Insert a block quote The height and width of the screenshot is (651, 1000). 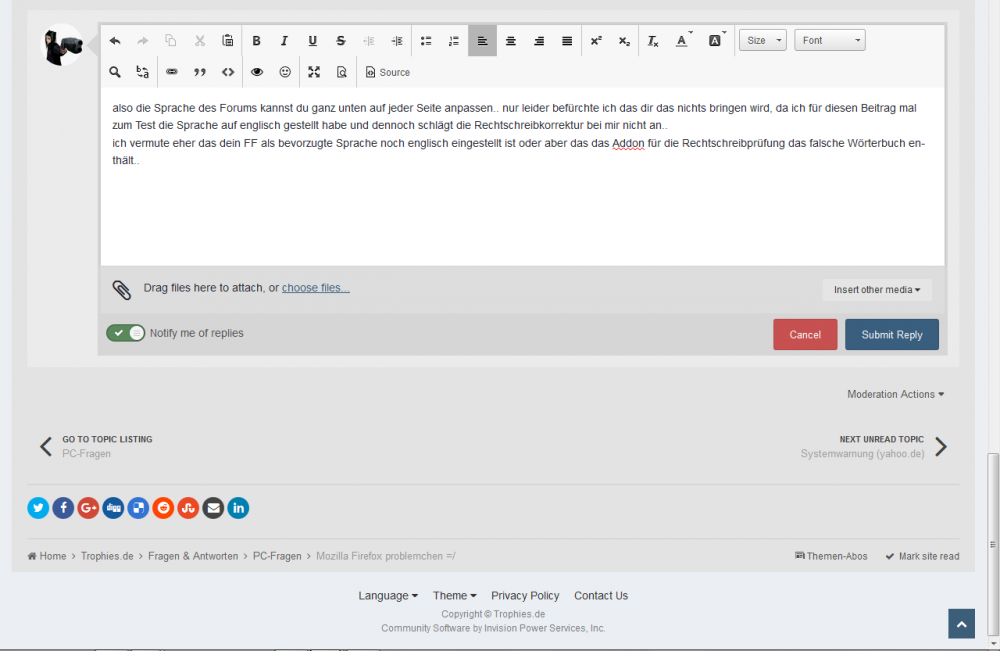199,72
